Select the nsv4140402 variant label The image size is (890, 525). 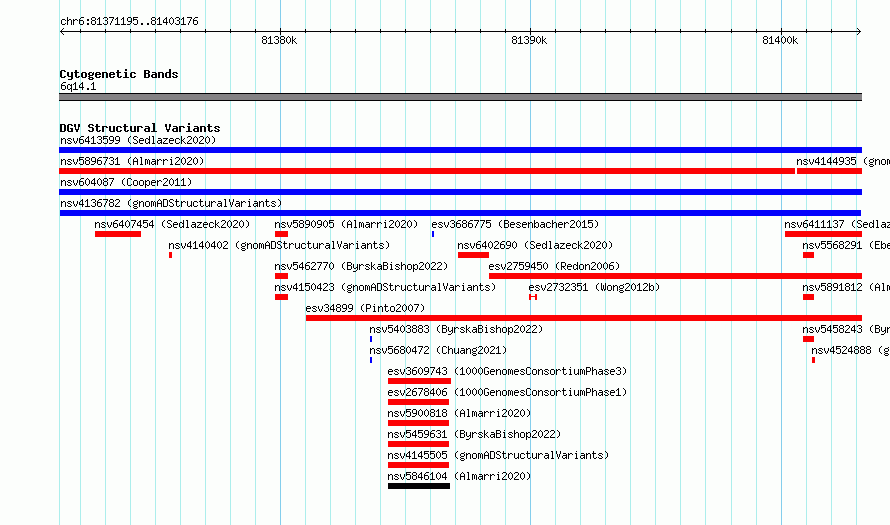279,245
